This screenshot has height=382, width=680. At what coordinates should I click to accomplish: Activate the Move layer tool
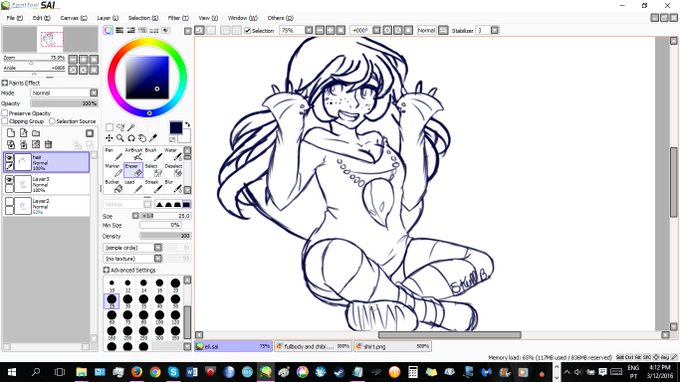(109, 138)
